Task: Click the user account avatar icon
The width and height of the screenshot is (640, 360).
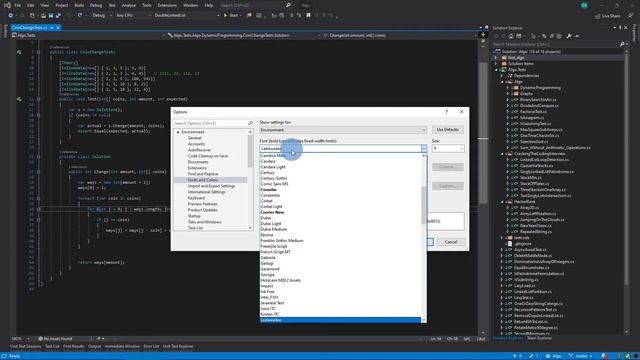Action: pos(584,5)
